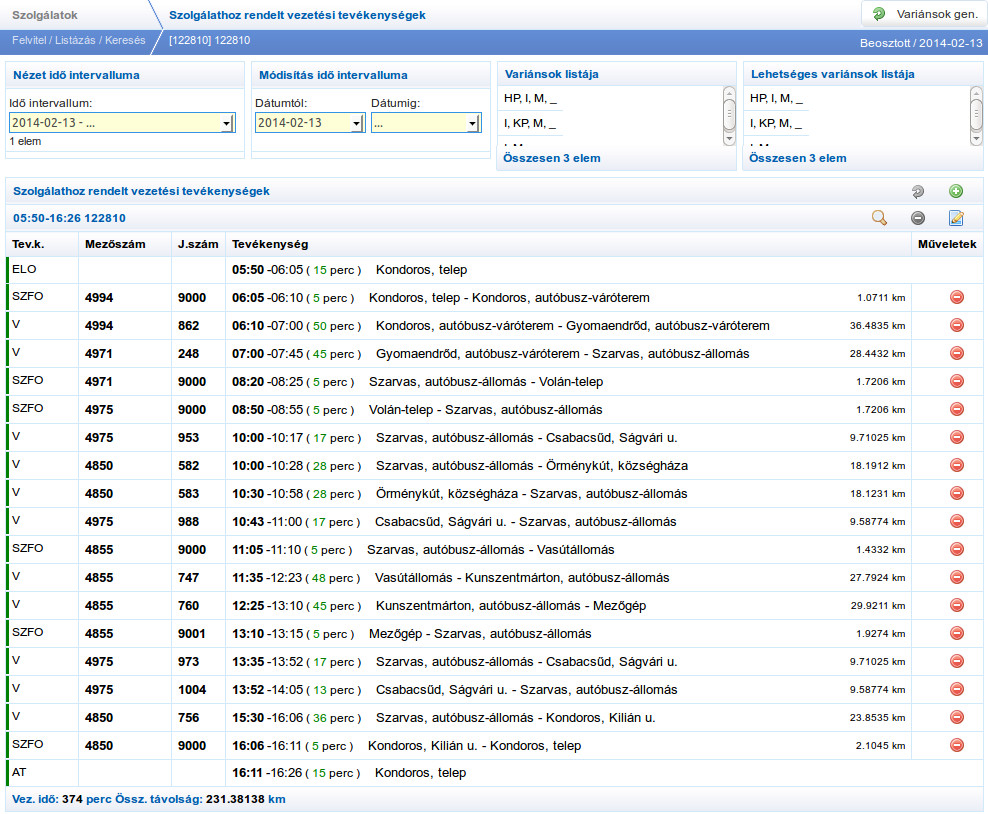The height and width of the screenshot is (814, 988).
Task: Click the Variánsok listája scrollbar
Action: (729, 116)
